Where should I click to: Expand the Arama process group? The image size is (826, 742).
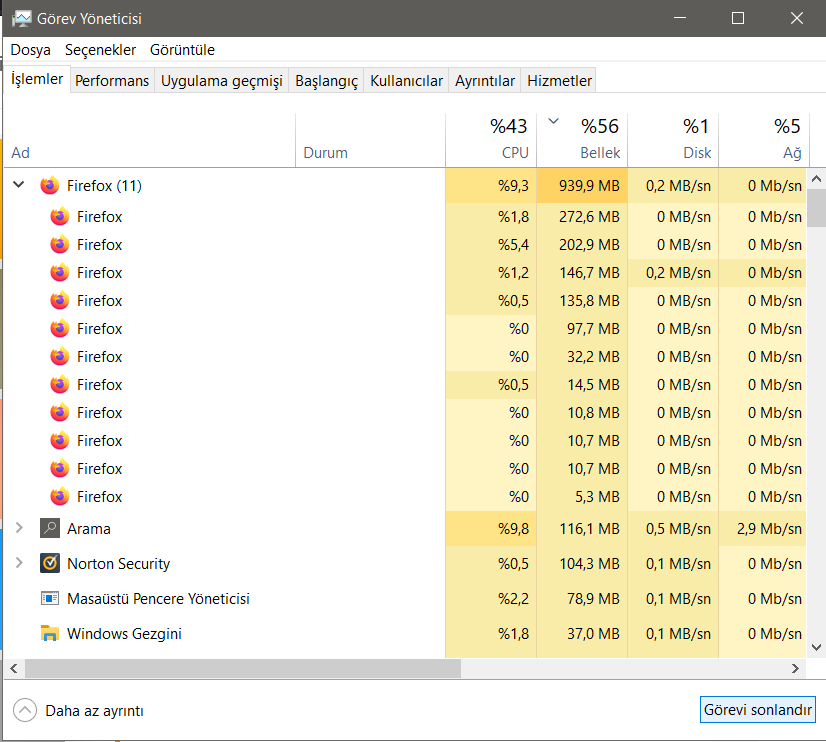19,528
